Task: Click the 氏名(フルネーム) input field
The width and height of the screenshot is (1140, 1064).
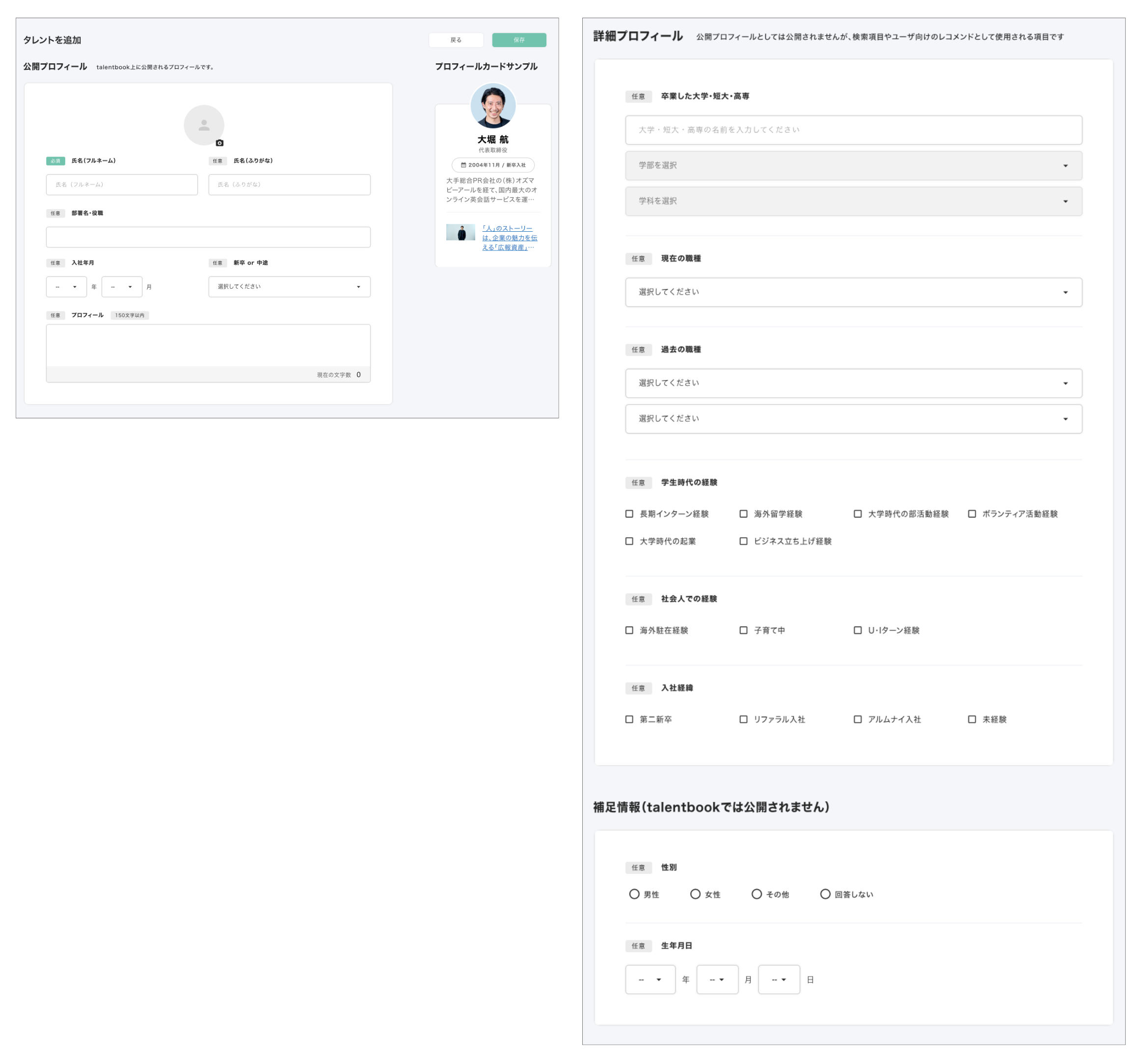Action: point(122,185)
